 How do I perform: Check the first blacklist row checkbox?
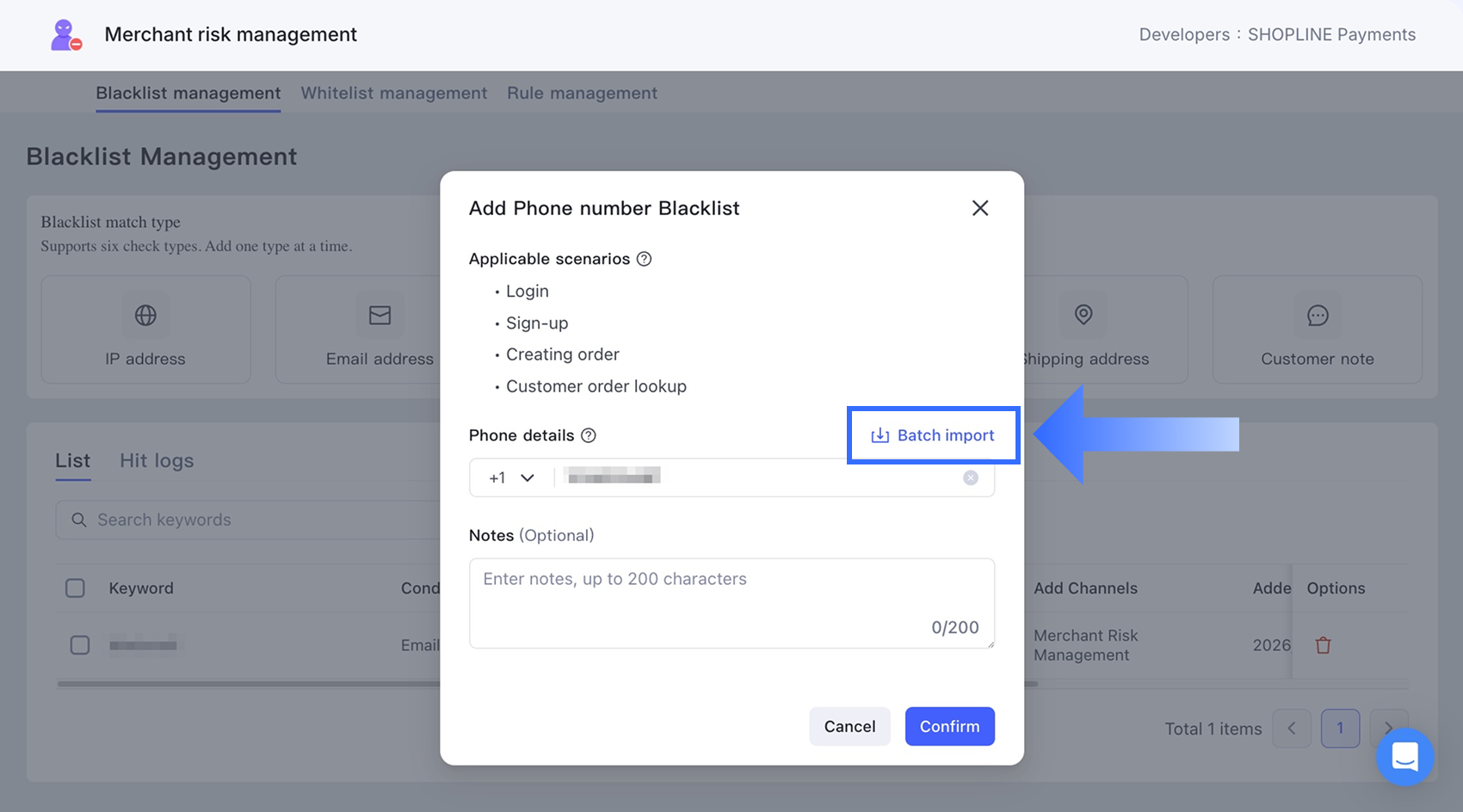coord(80,645)
